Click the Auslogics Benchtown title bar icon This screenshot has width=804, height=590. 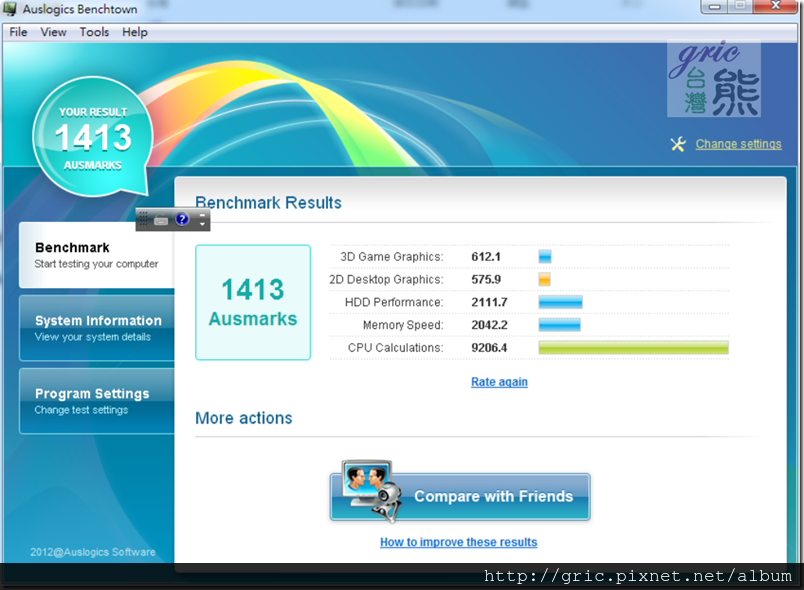(x=10, y=9)
